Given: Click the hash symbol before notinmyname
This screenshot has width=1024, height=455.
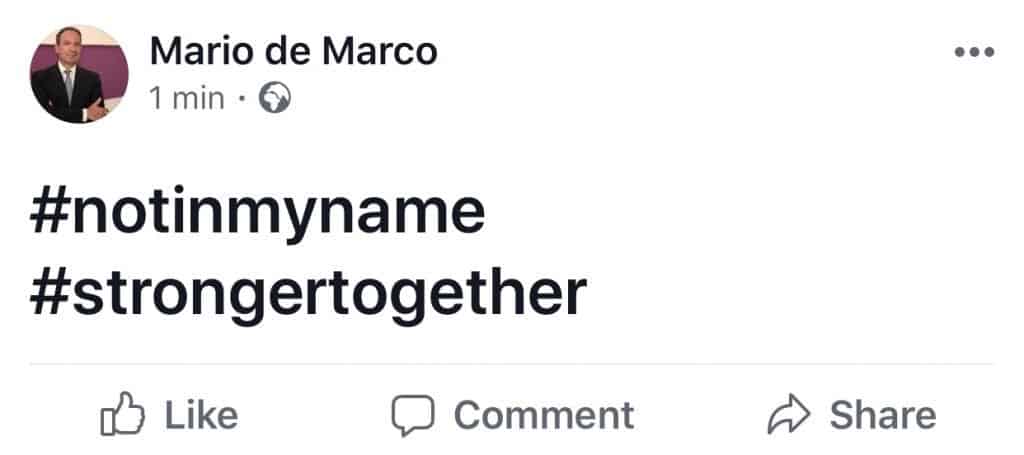Looking at the screenshot, I should [50, 213].
